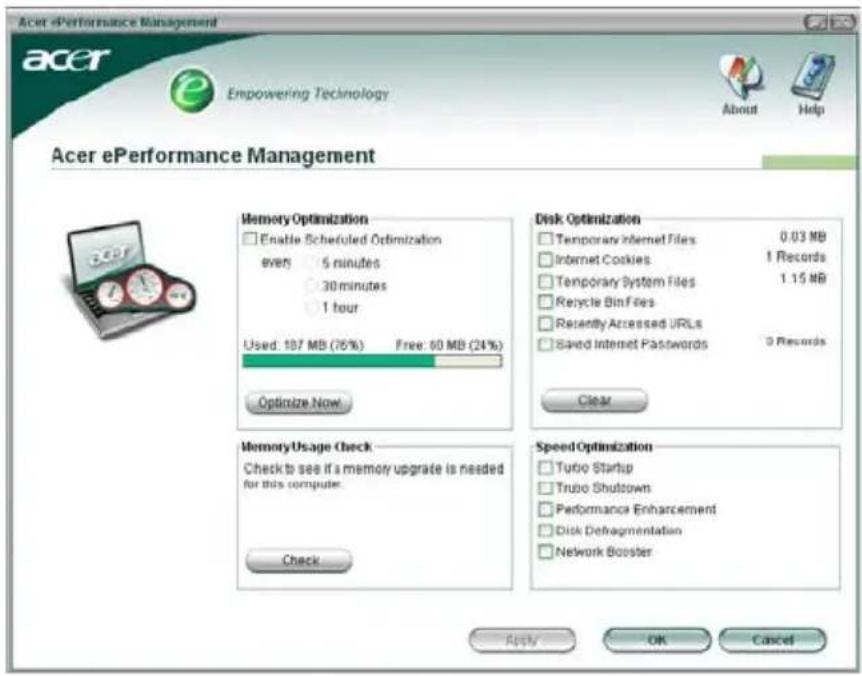Click the '1 Records' cookies value
Screen dimensions: 862x676
point(796,257)
